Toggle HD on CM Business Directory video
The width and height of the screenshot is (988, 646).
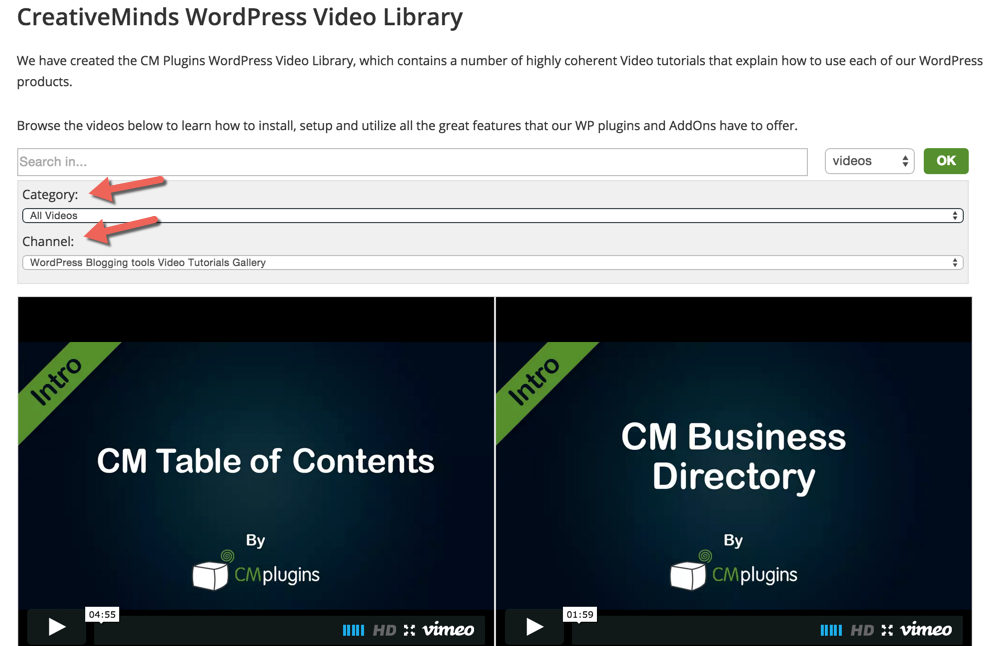[862, 630]
